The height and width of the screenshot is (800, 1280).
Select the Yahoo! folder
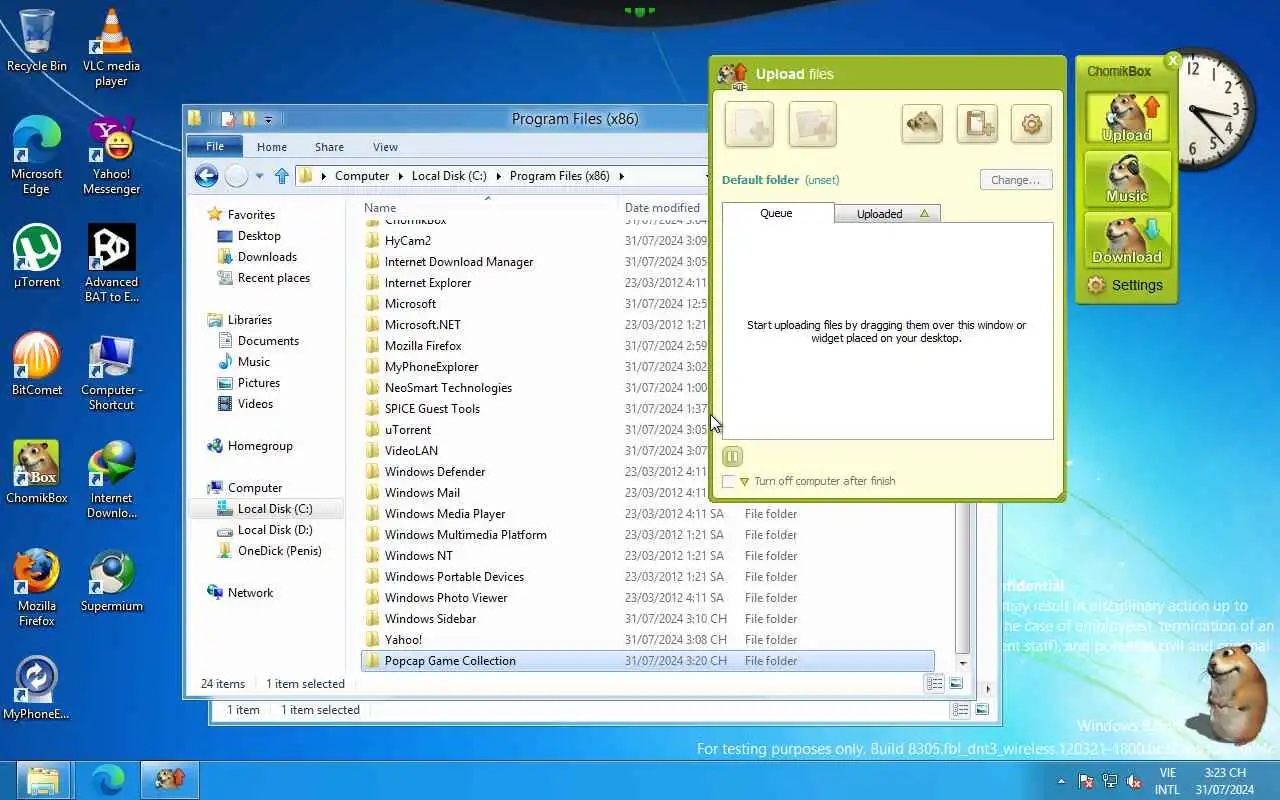point(403,640)
